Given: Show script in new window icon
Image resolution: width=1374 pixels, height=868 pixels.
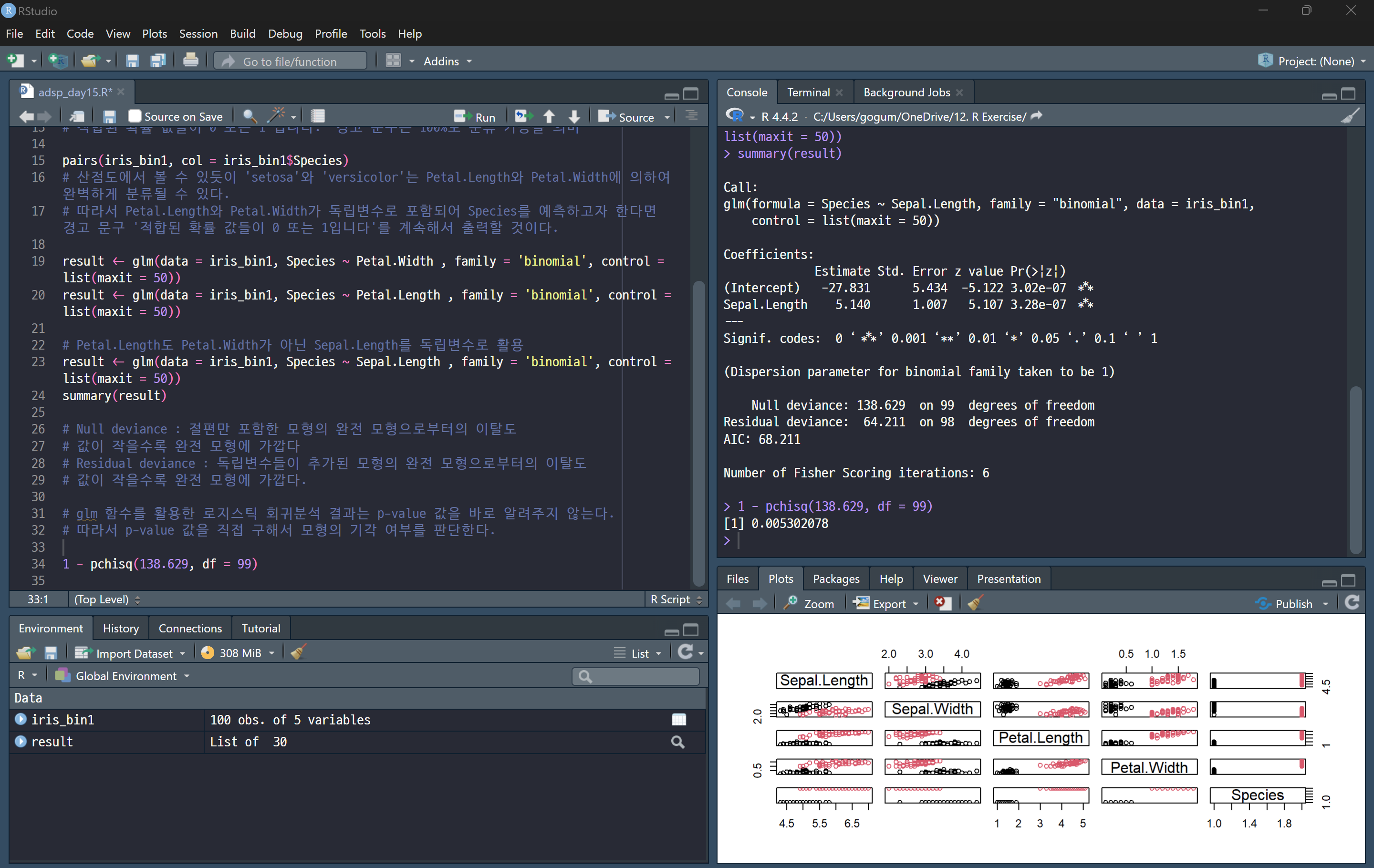Looking at the screenshot, I should click(x=76, y=116).
